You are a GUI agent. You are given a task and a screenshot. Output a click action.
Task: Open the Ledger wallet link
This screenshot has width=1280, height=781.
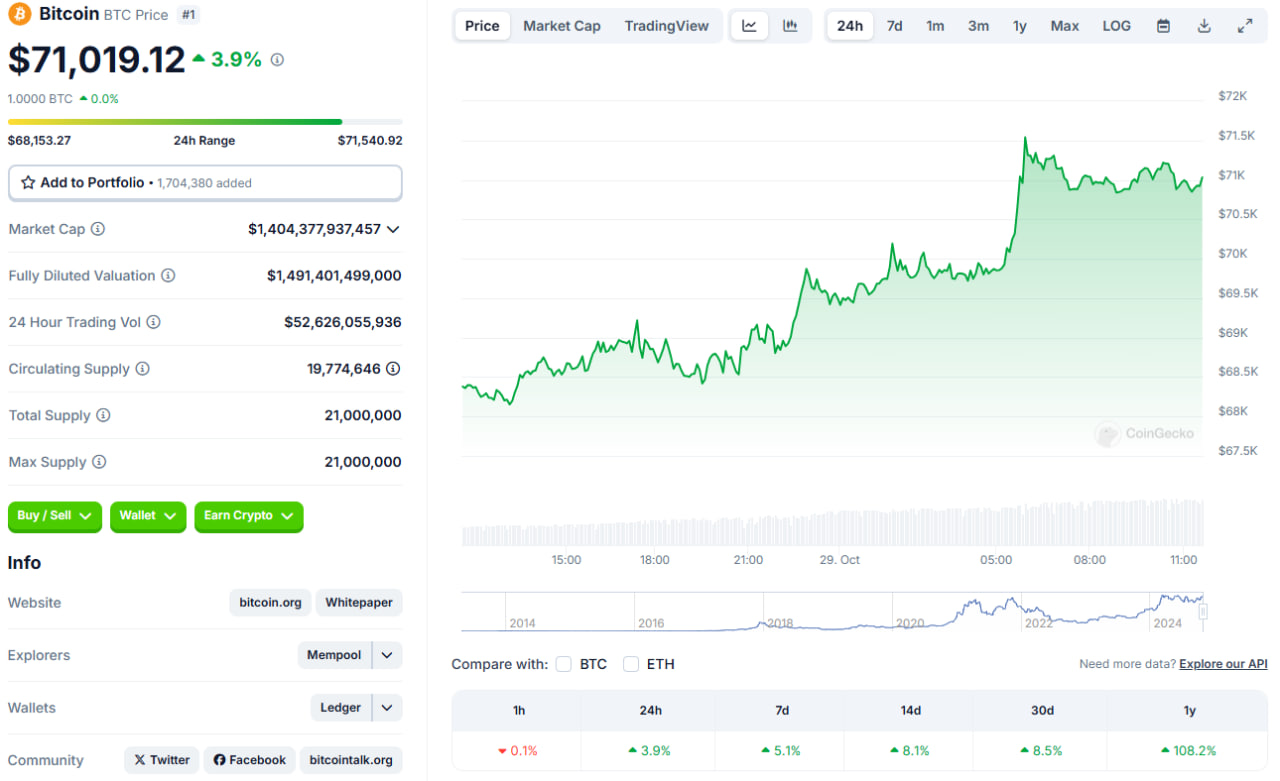340,708
